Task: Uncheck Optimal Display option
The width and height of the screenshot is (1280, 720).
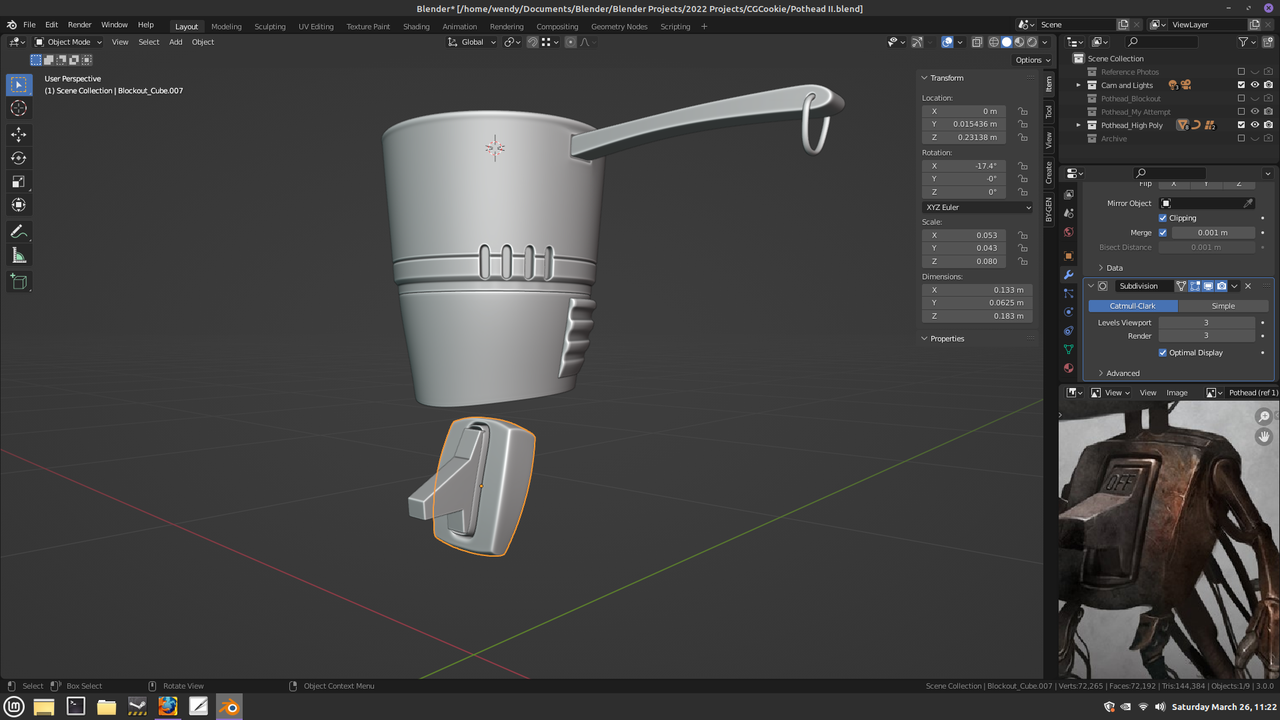Action: pyautogui.click(x=1163, y=353)
